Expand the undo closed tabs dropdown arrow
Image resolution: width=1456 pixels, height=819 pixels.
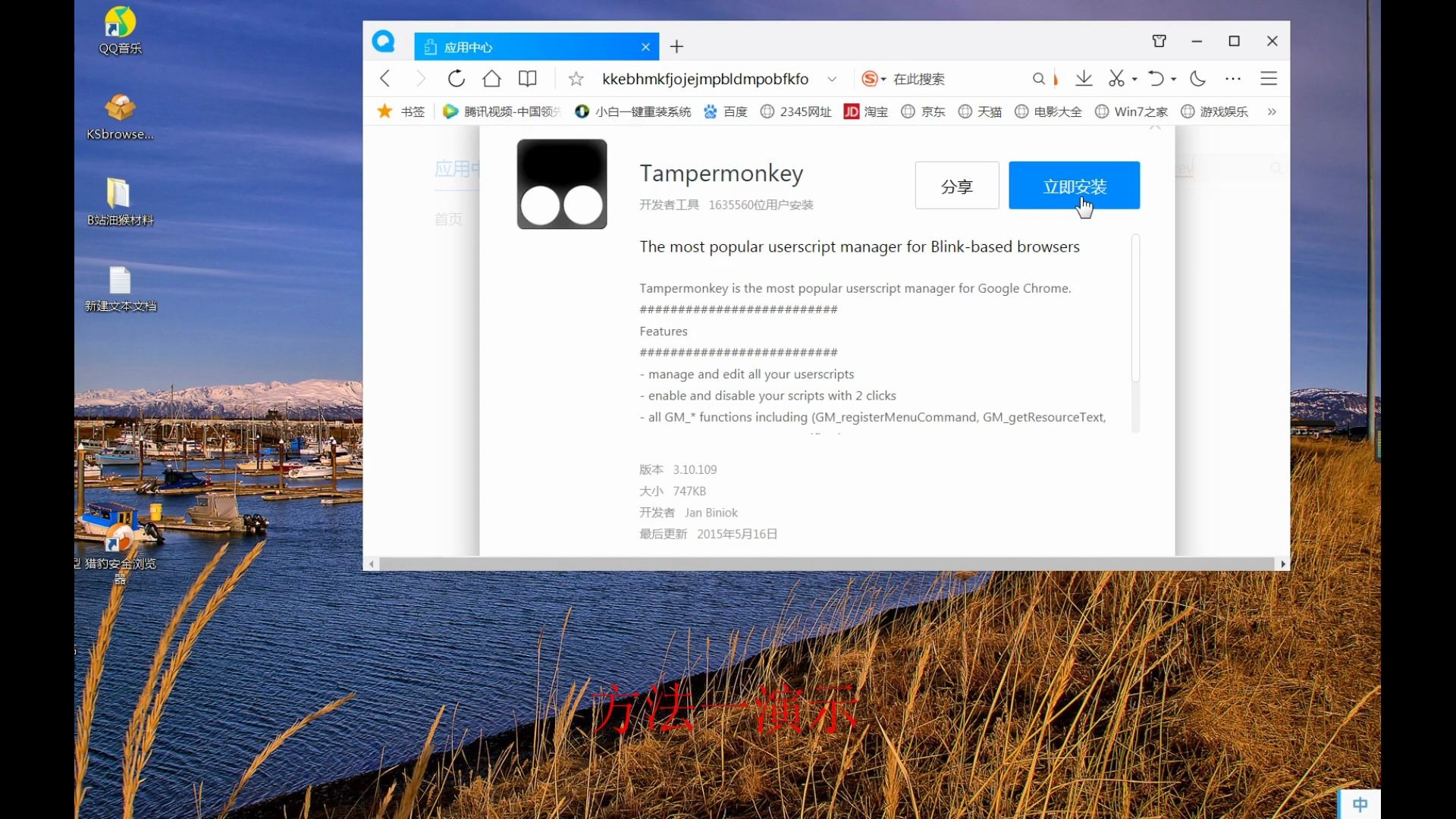[1173, 79]
